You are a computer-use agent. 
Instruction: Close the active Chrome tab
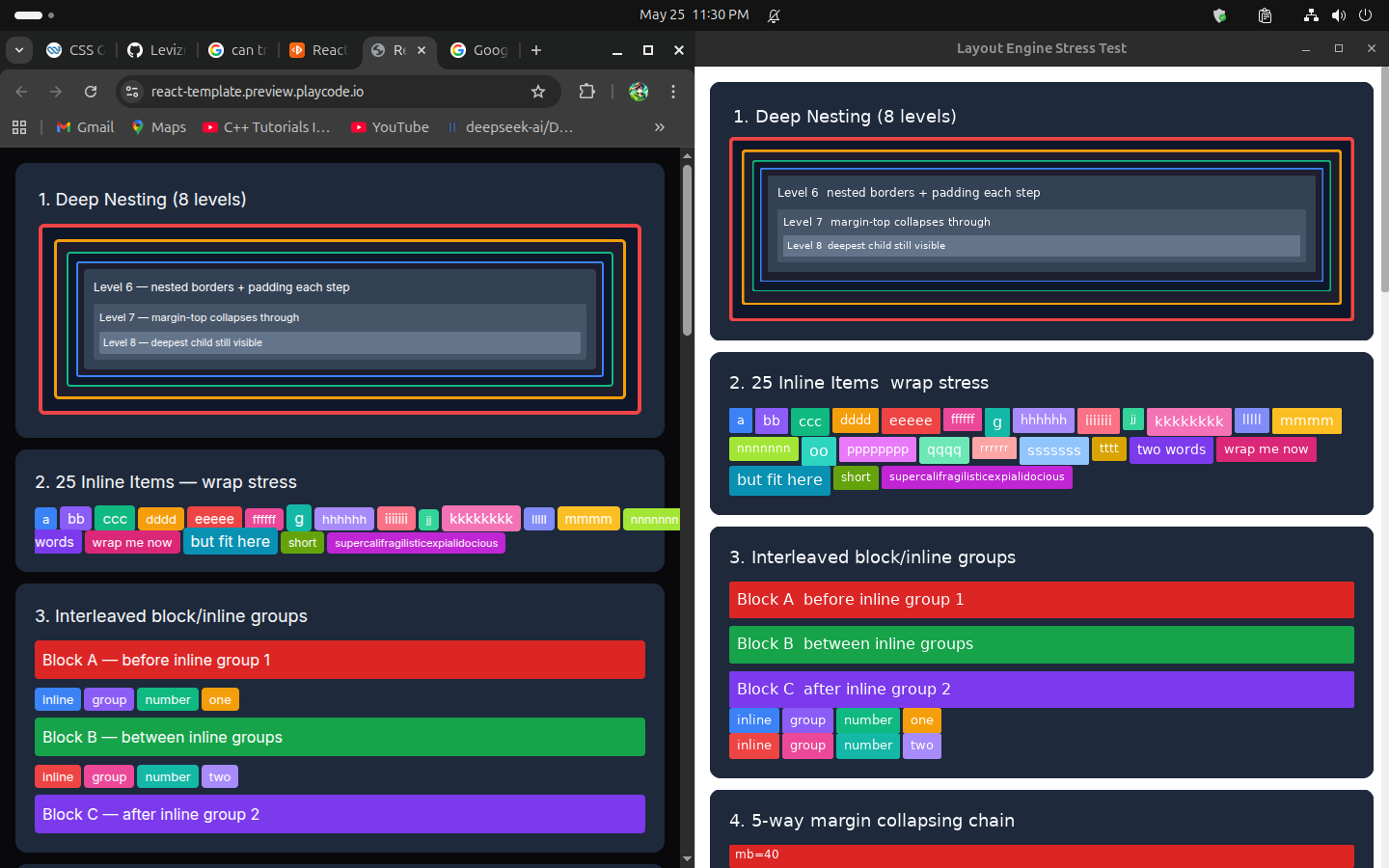422,50
